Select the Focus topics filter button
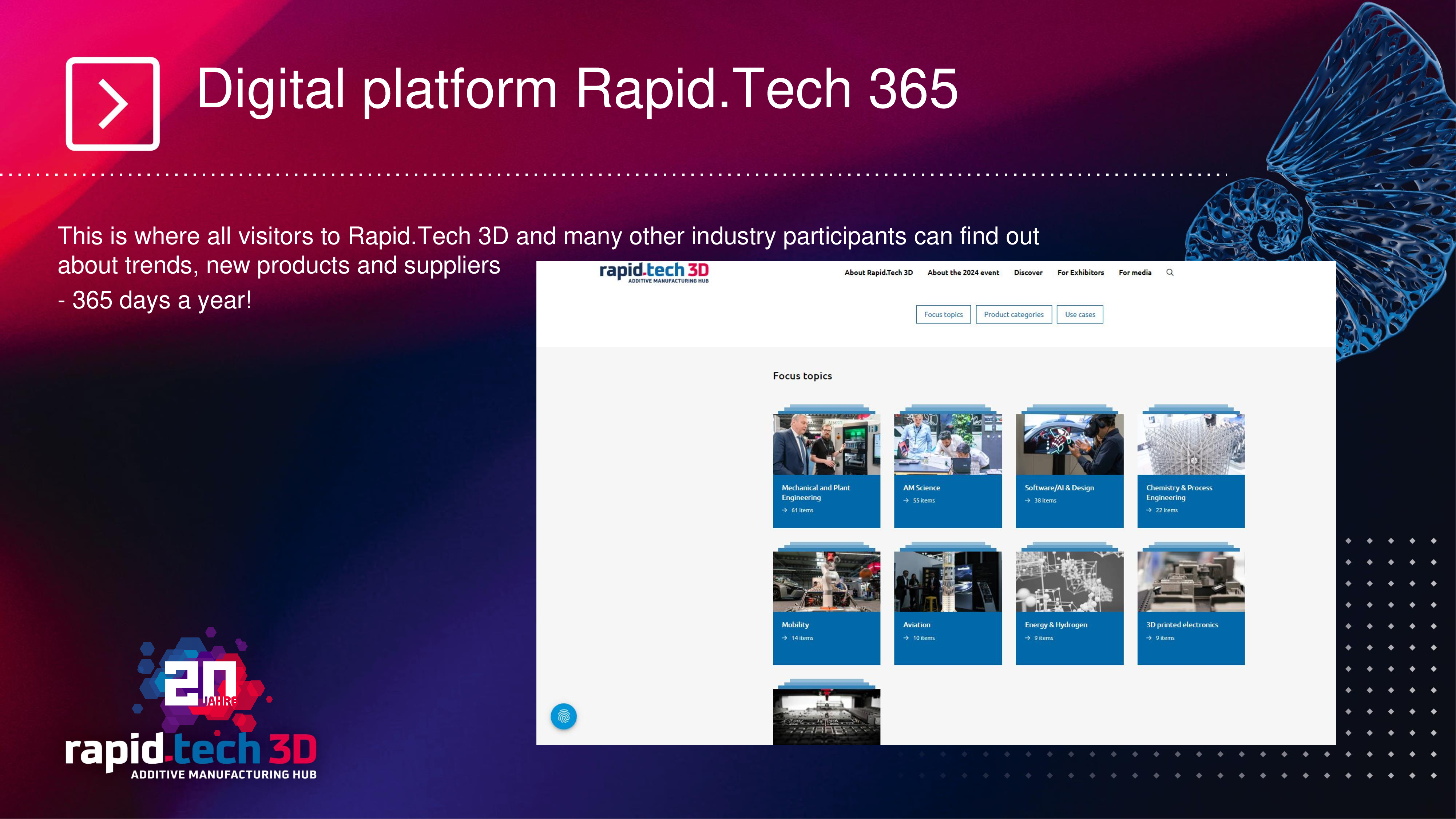The width and height of the screenshot is (1456, 819). click(943, 314)
